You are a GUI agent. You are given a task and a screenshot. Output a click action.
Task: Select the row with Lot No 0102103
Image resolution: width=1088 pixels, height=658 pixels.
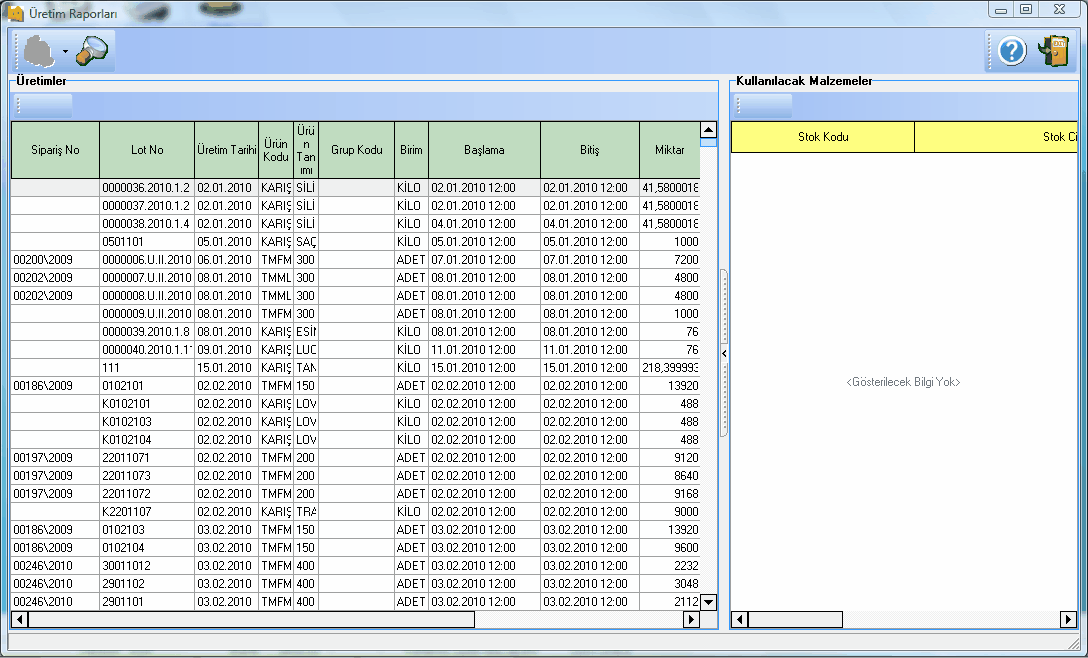coord(355,530)
